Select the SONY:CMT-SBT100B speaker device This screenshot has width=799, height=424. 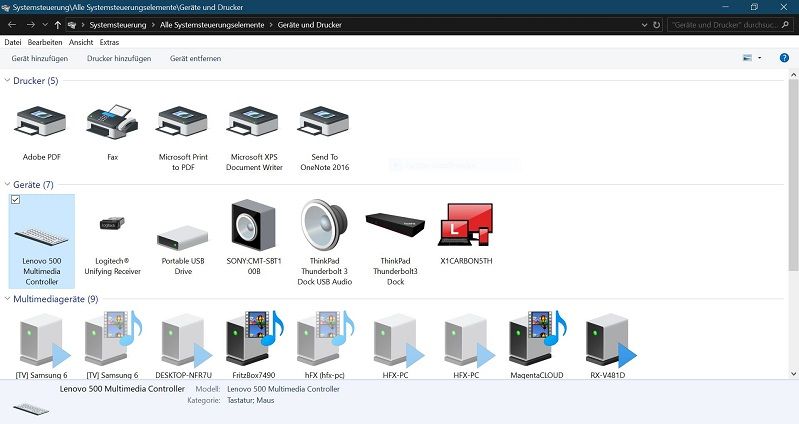click(254, 225)
